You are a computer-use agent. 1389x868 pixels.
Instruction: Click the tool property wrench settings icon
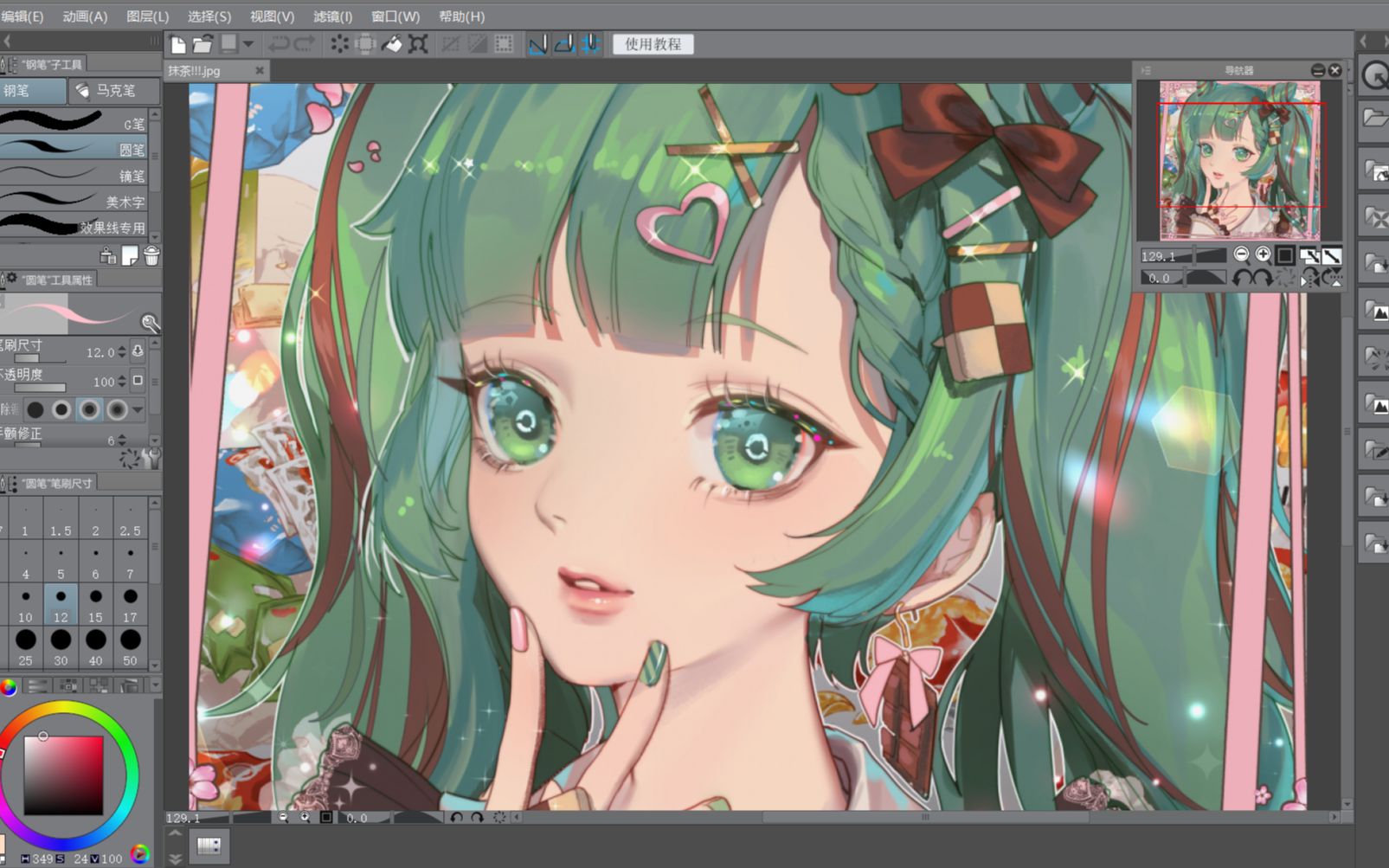tap(151, 459)
